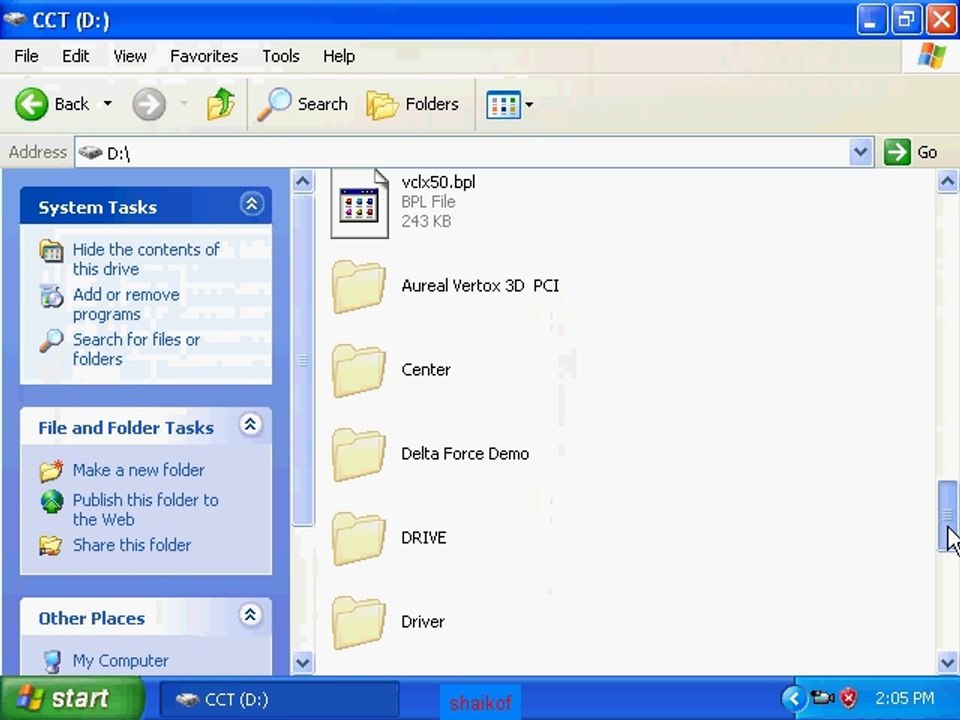Select the Aureal Vertox 3D PCI folder icon

[359, 287]
